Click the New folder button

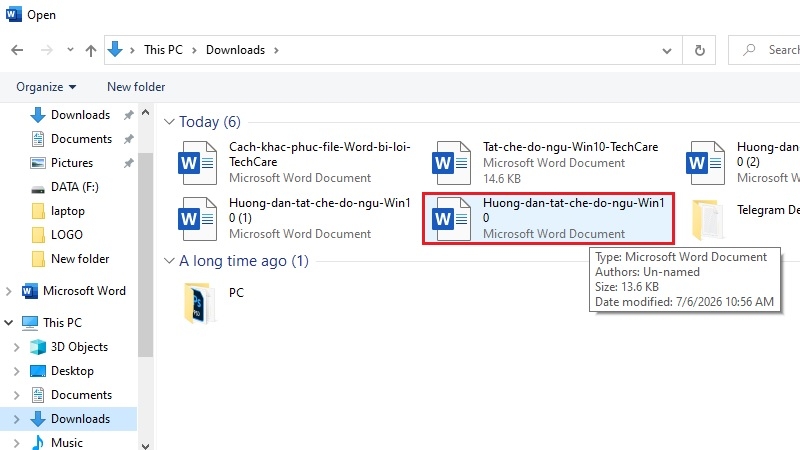136,87
